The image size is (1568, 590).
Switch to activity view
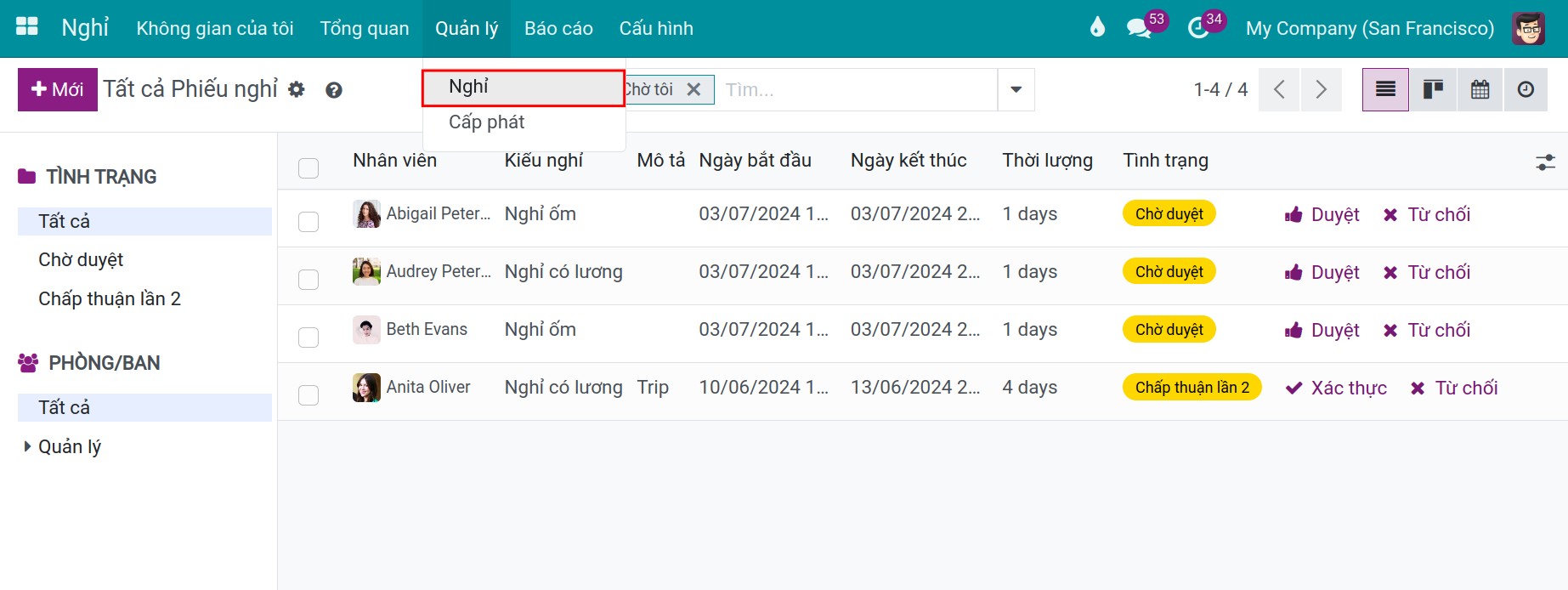click(1526, 89)
